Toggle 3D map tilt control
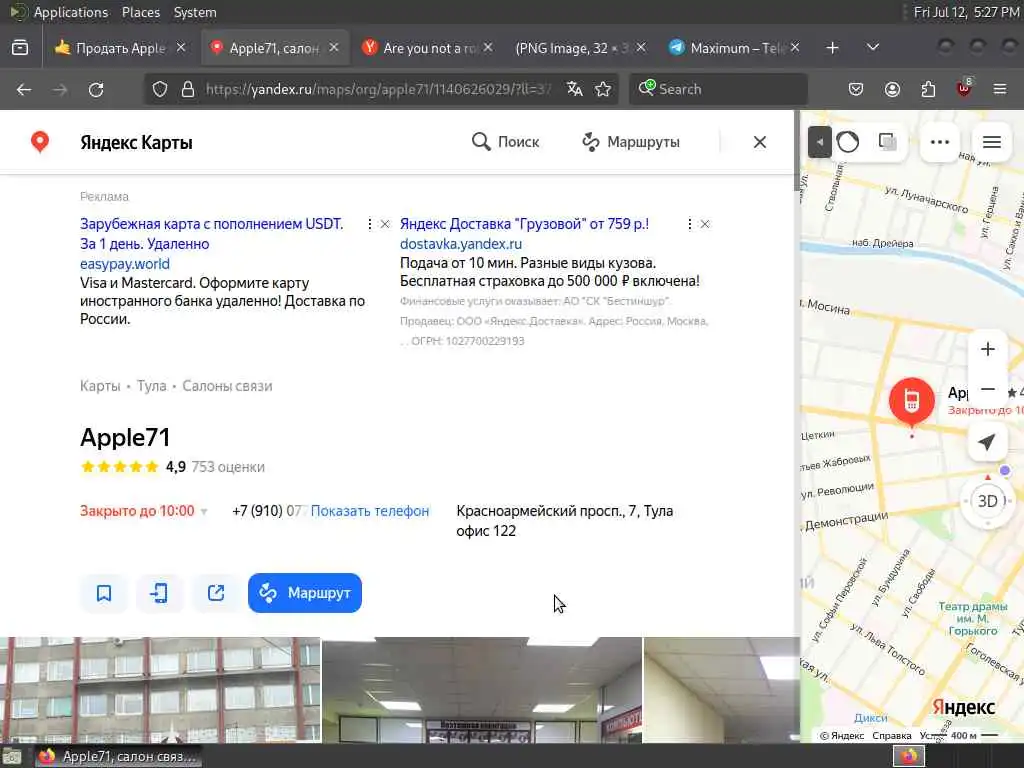 (x=987, y=502)
